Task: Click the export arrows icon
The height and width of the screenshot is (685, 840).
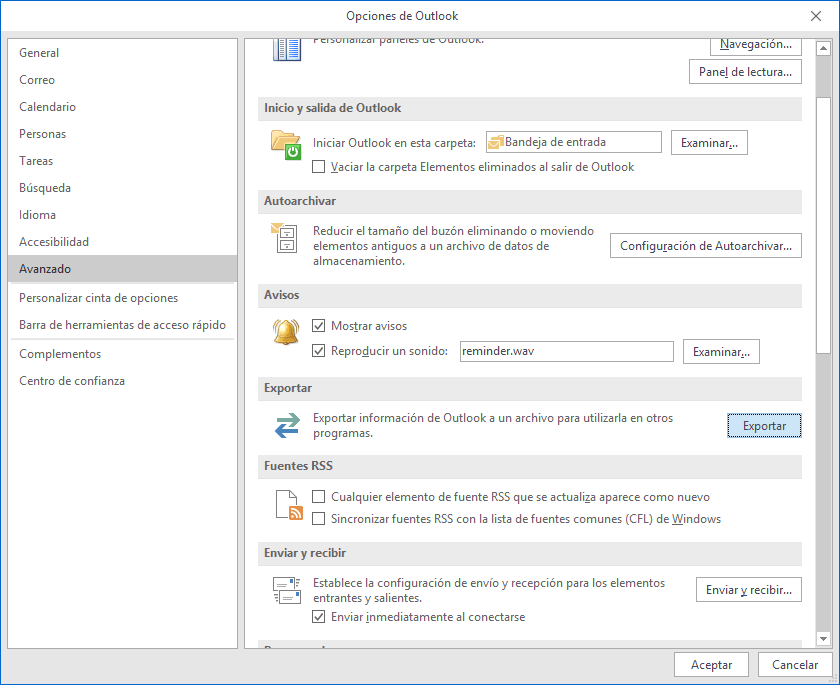Action: [287, 425]
